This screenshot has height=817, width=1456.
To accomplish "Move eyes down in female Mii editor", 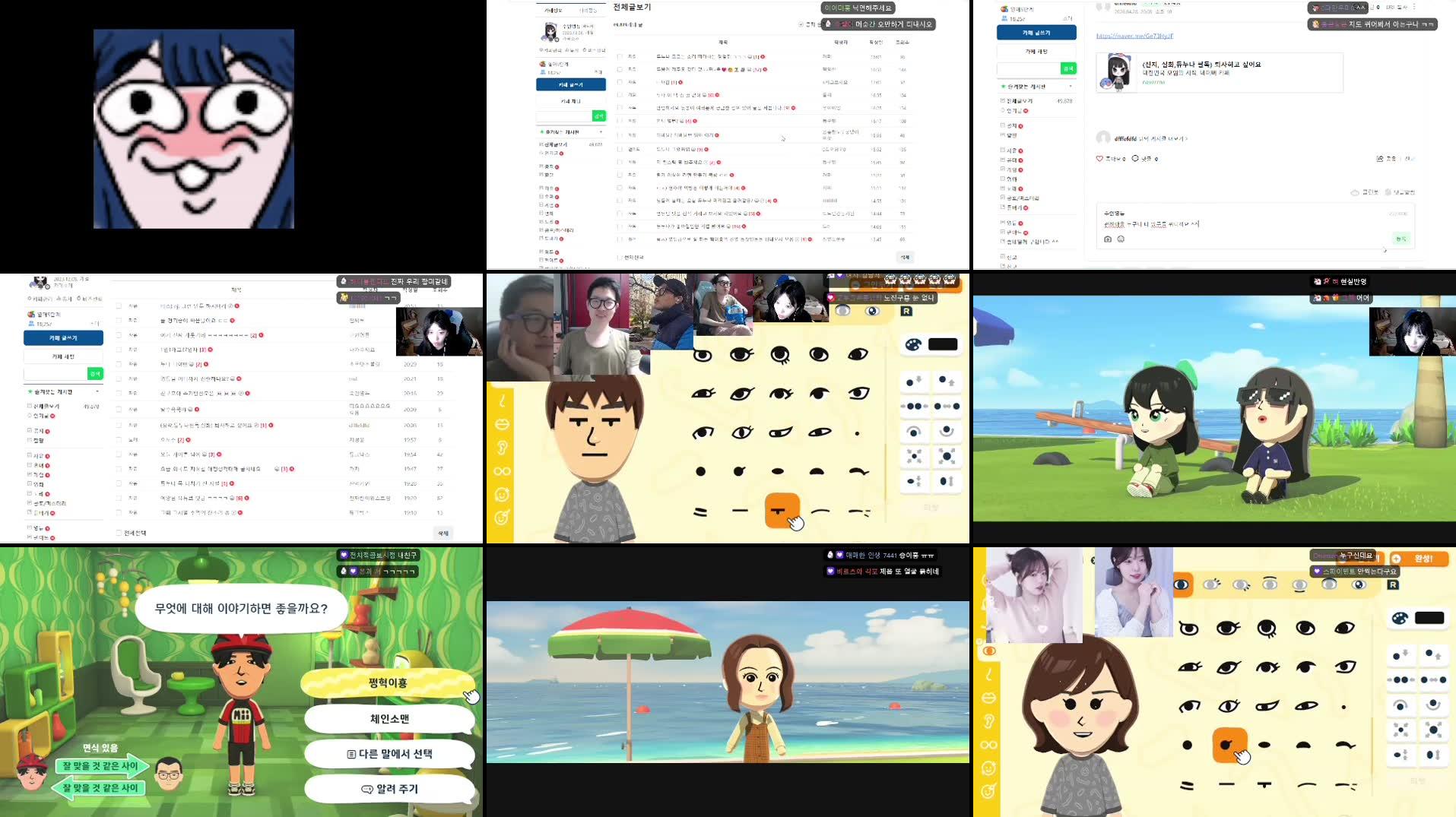I will (x=1401, y=654).
